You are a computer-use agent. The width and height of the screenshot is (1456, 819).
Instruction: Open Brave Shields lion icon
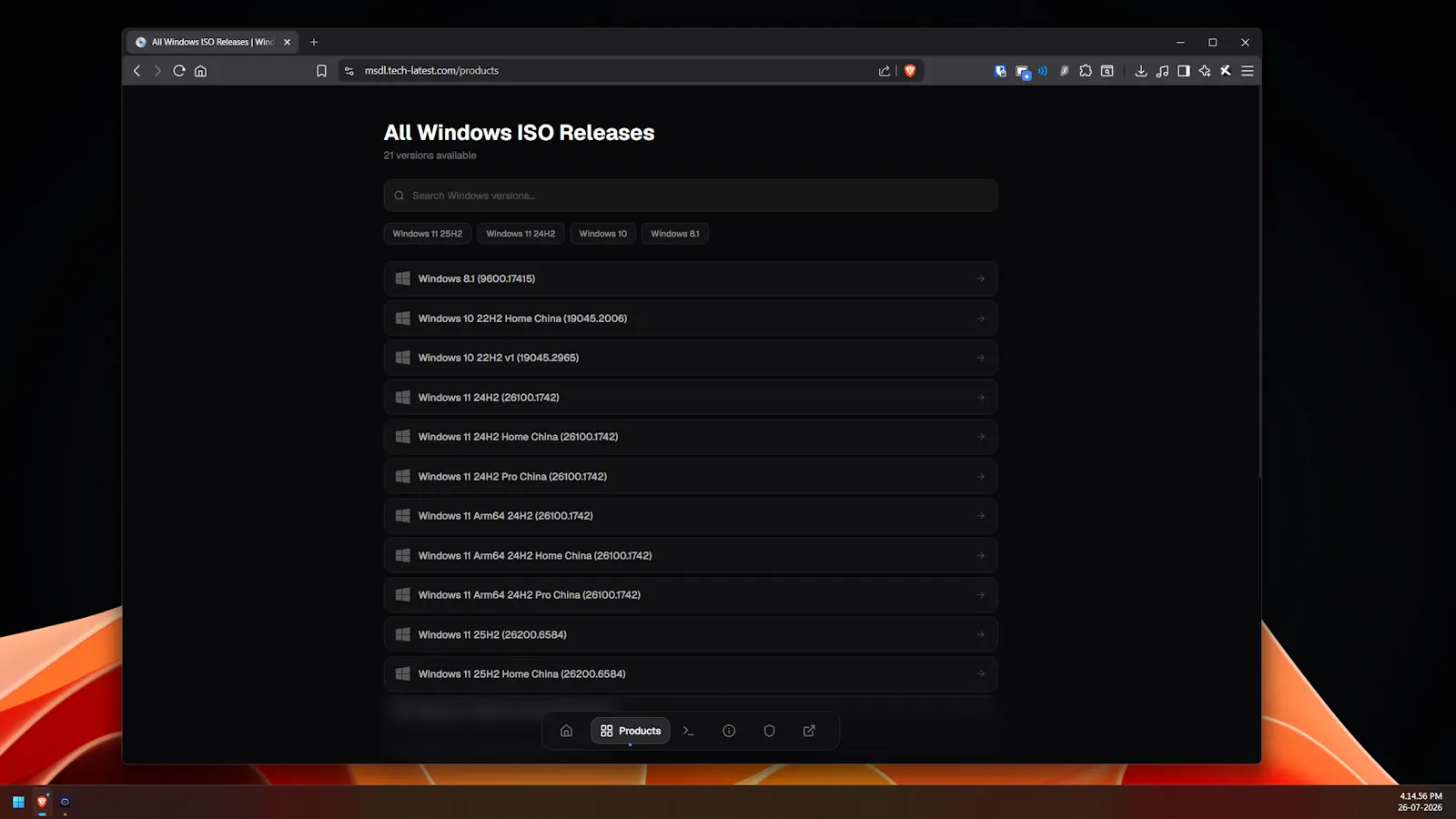pos(910,70)
